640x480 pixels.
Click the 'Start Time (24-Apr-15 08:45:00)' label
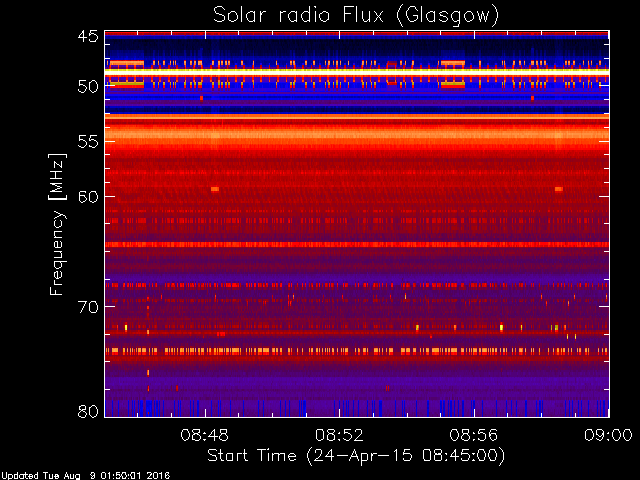coord(356,456)
